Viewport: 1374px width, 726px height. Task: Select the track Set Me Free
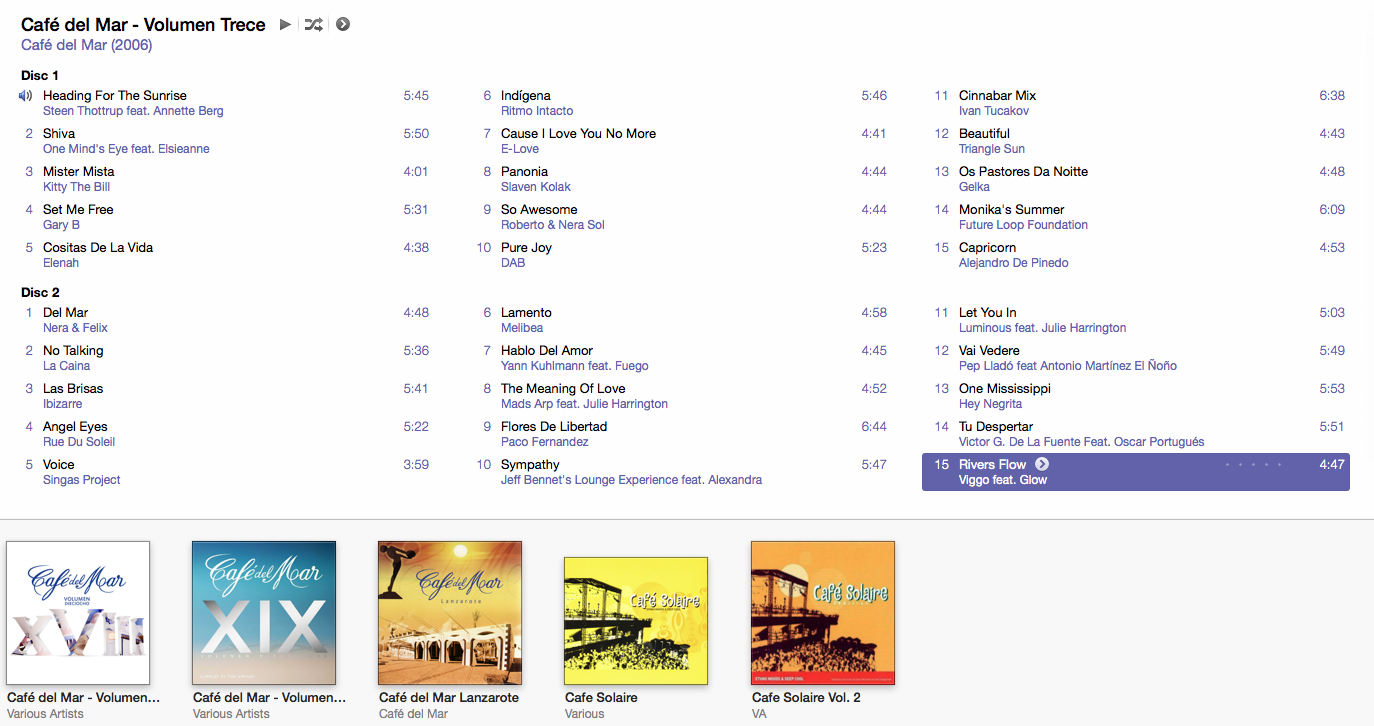point(78,209)
